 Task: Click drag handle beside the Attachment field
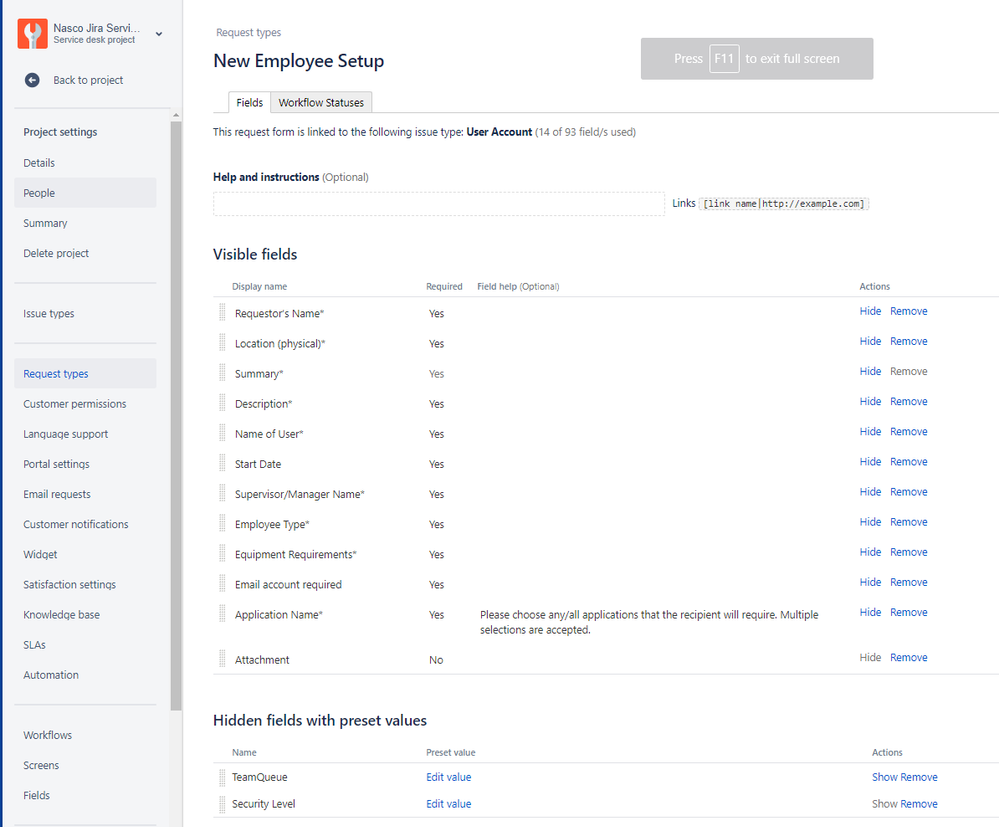click(221, 657)
